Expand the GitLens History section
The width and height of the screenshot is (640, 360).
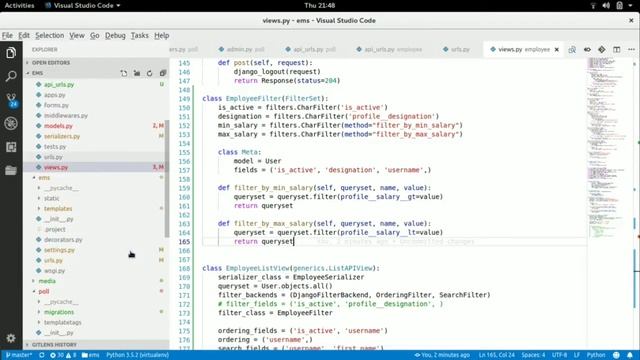tap(96, 344)
